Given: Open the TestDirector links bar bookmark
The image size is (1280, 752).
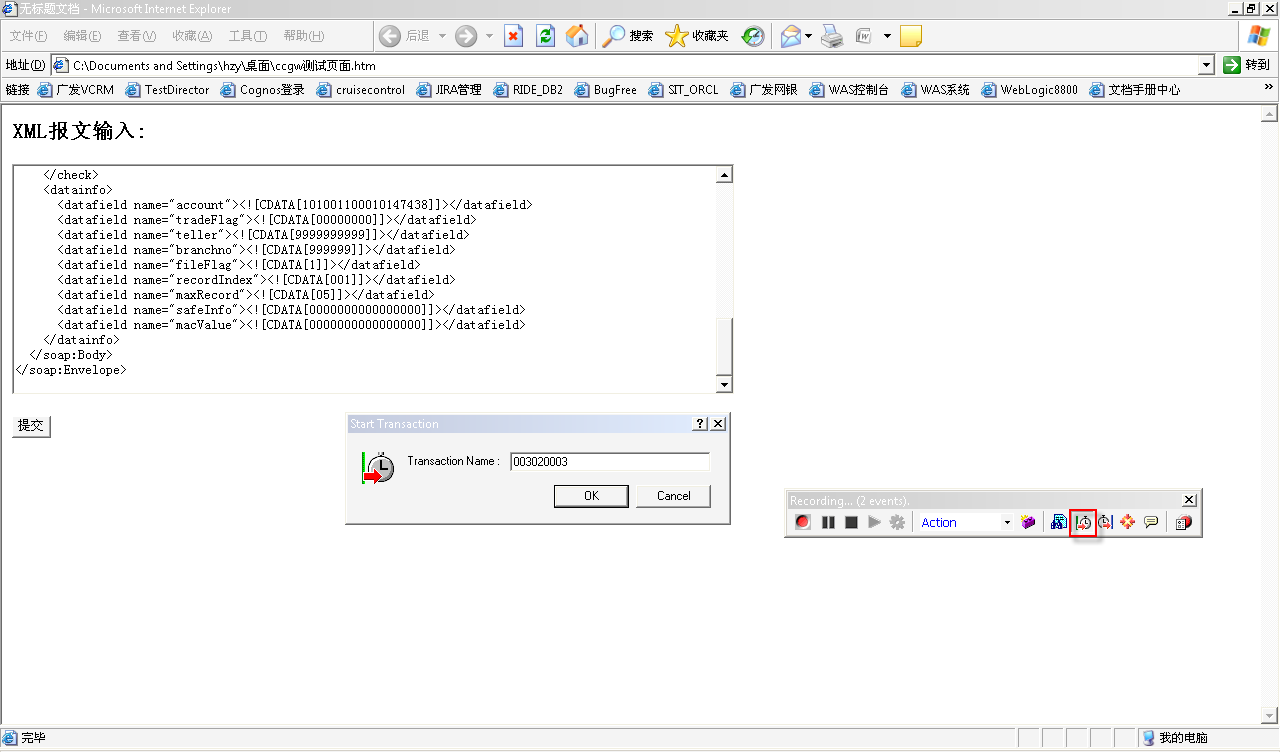Looking at the screenshot, I should click(167, 90).
